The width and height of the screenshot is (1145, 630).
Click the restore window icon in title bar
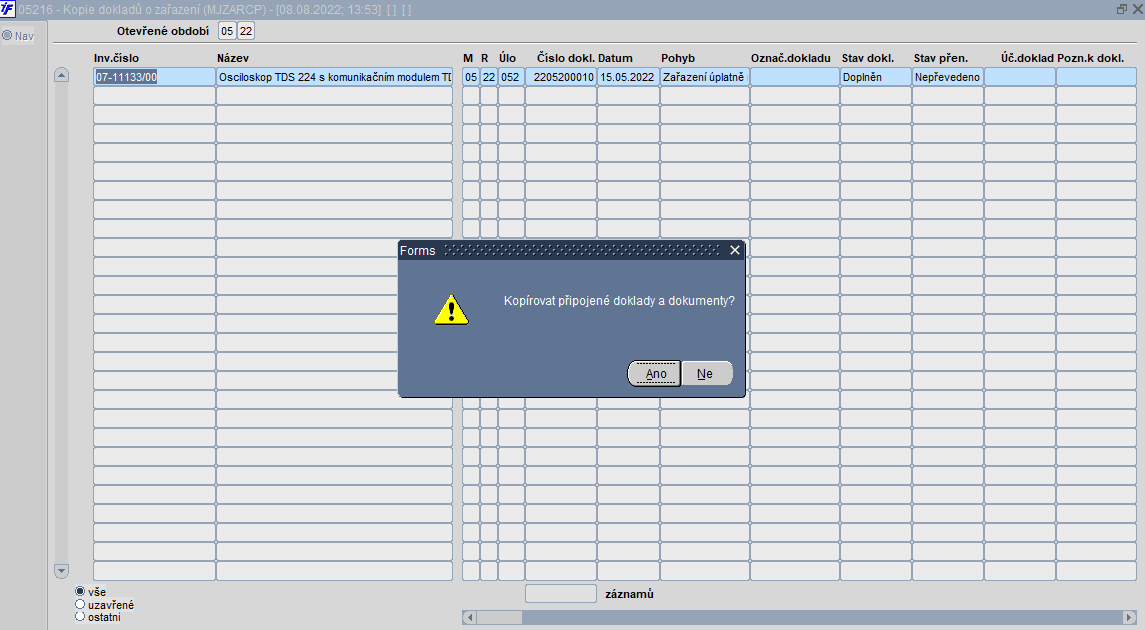tap(1122, 9)
